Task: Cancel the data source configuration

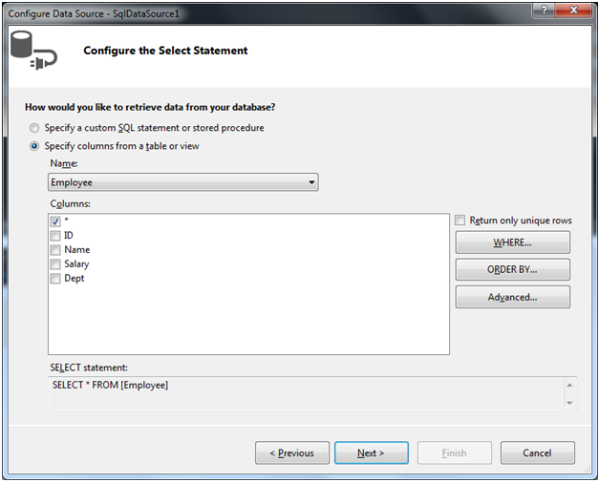Action: point(537,453)
